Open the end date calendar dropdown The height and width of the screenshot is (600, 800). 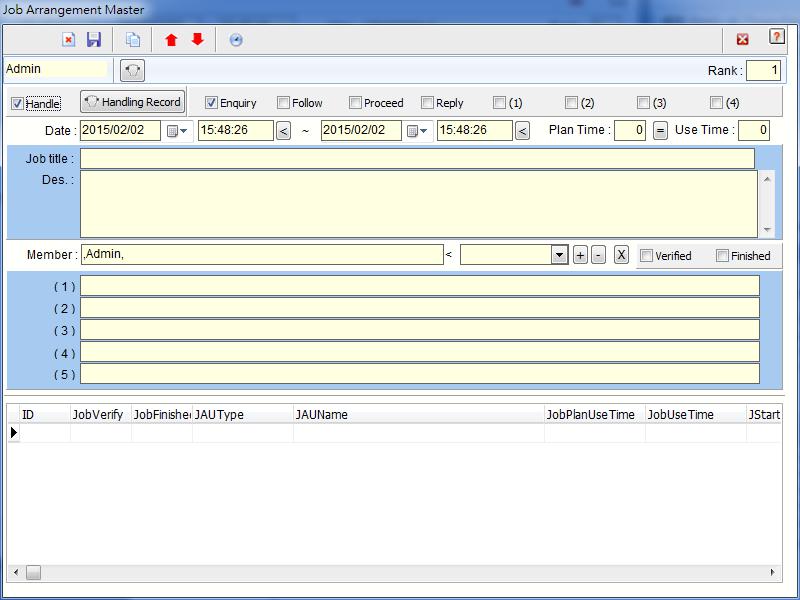pyautogui.click(x=417, y=131)
